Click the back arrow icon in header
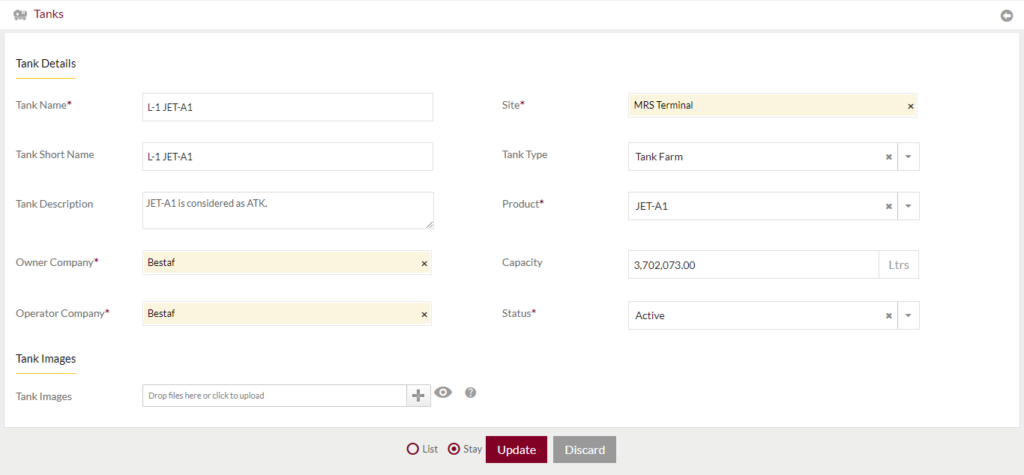Viewport: 1024px width, 475px height. 1007,16
